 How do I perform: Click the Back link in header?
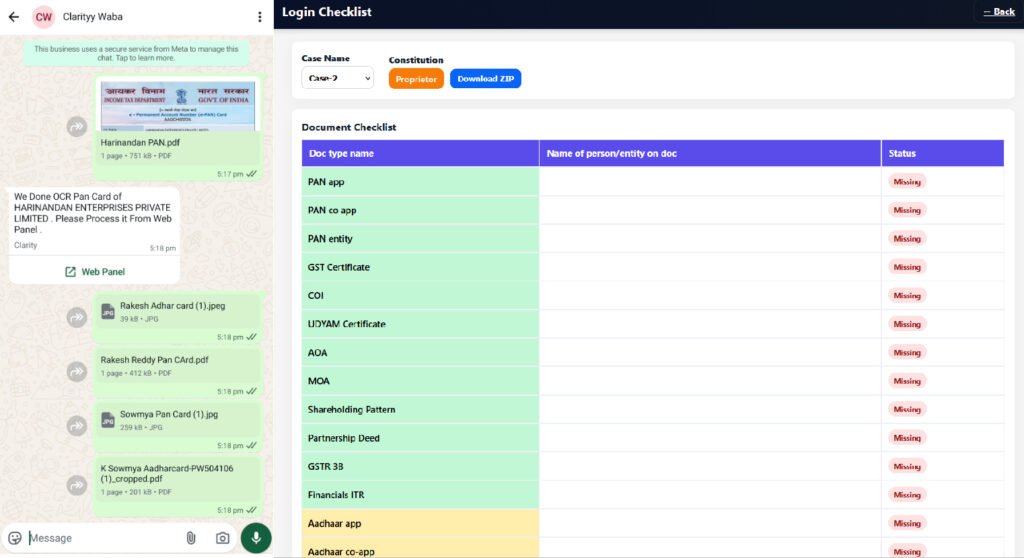[x=998, y=12]
